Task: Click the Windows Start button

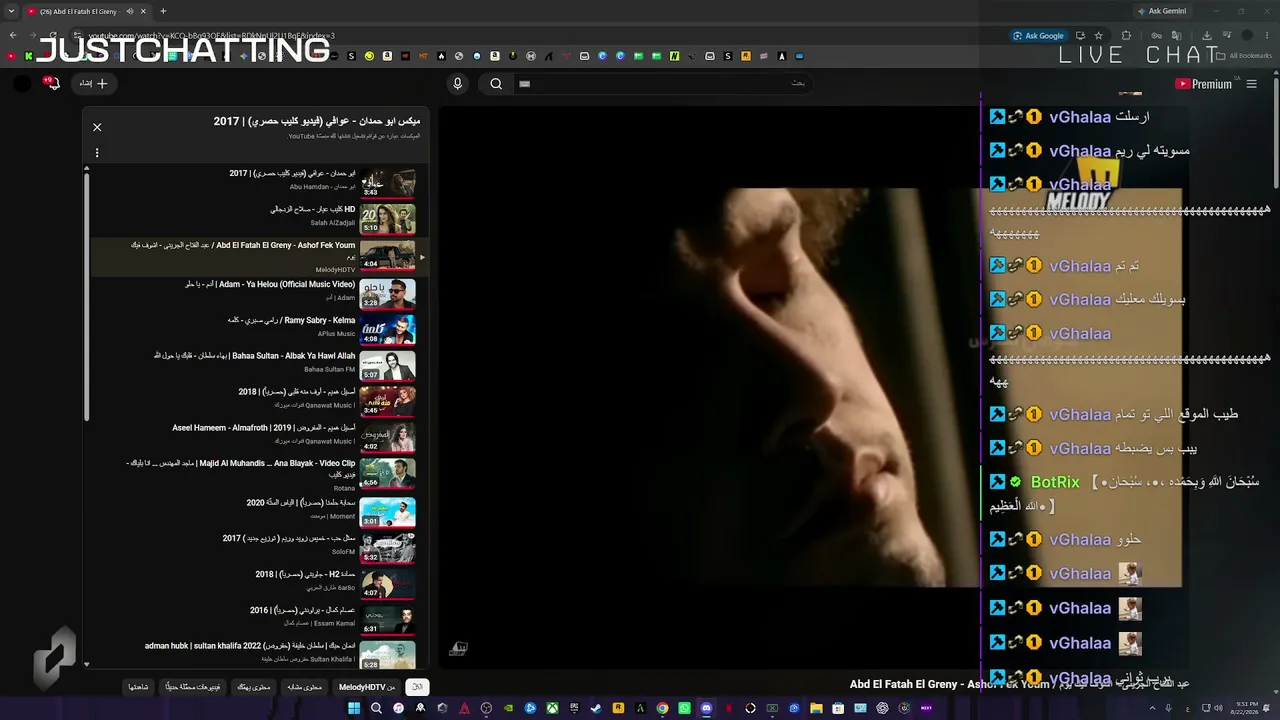Action: 354,708
